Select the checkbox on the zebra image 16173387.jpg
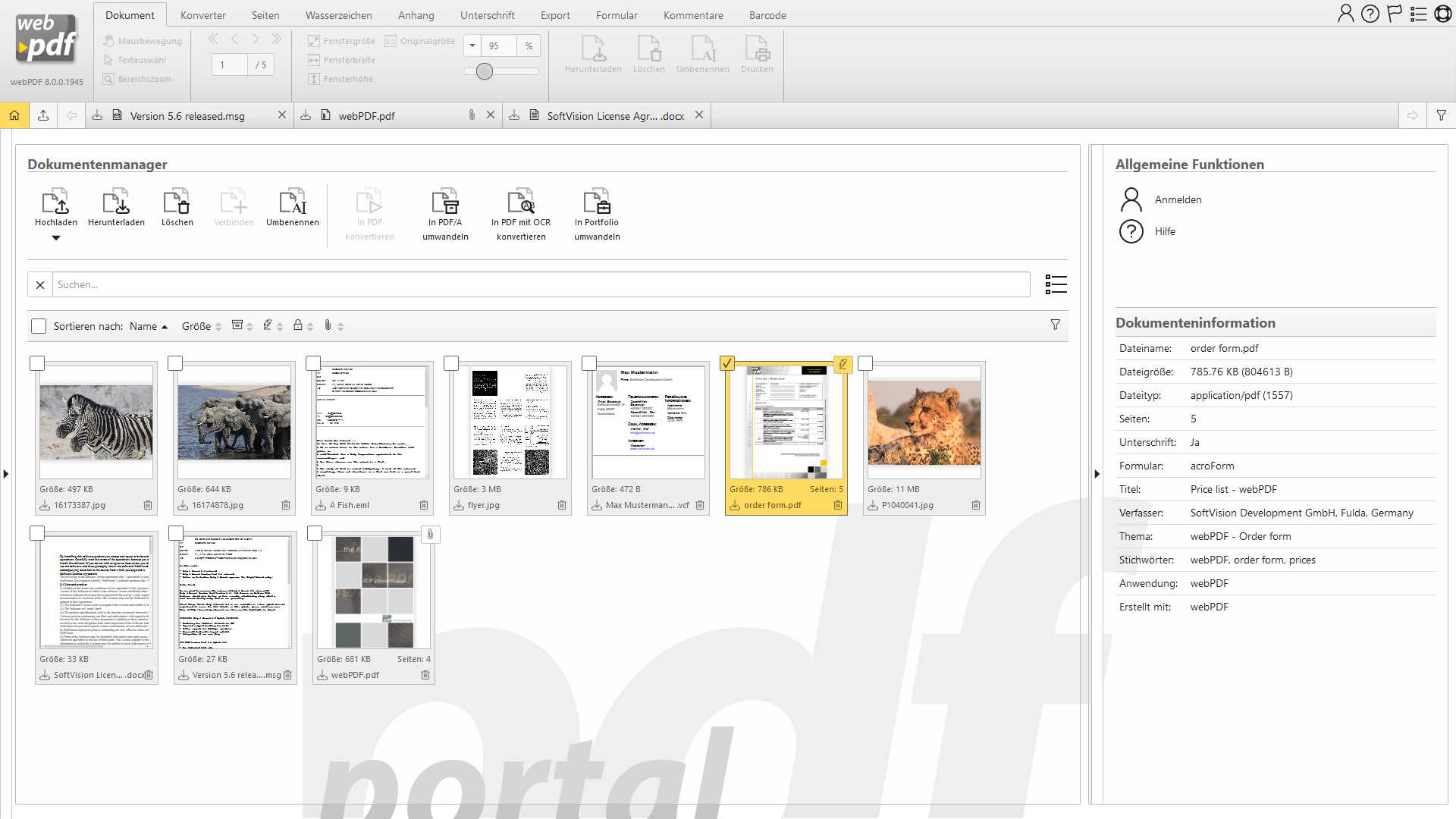This screenshot has width=1456, height=819. coord(37,363)
